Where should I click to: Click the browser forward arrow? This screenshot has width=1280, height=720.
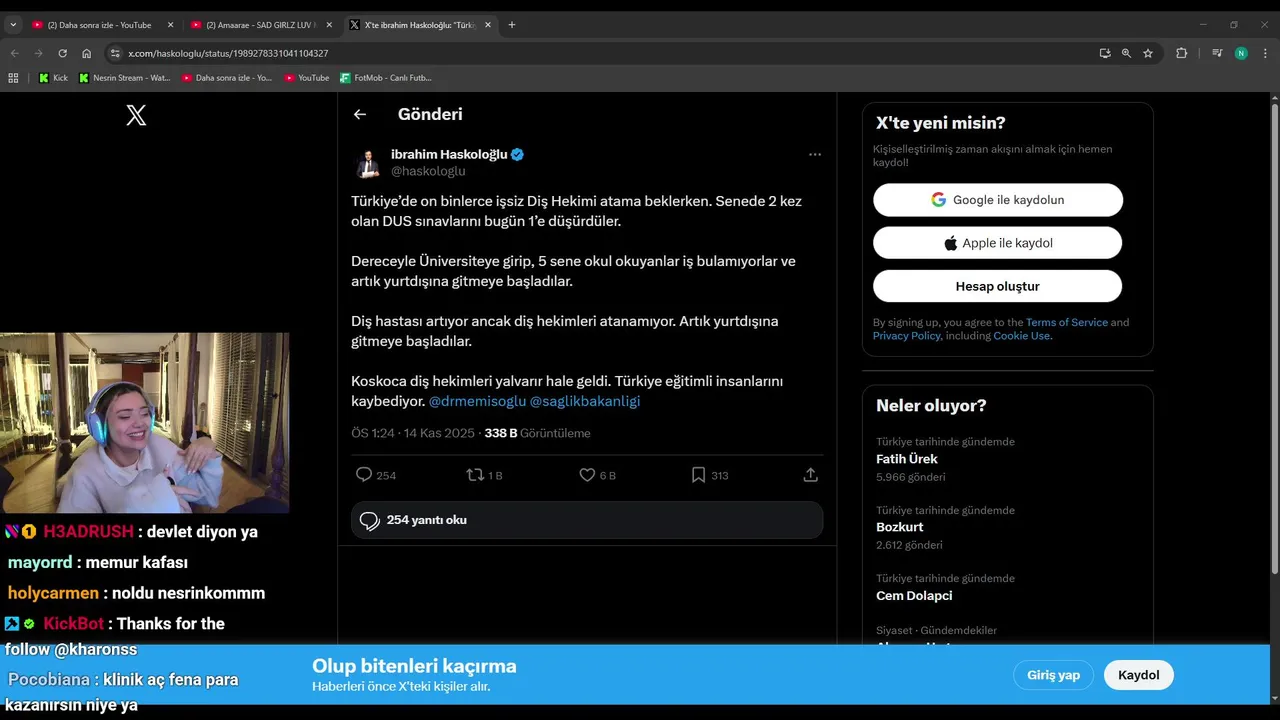click(x=38, y=53)
